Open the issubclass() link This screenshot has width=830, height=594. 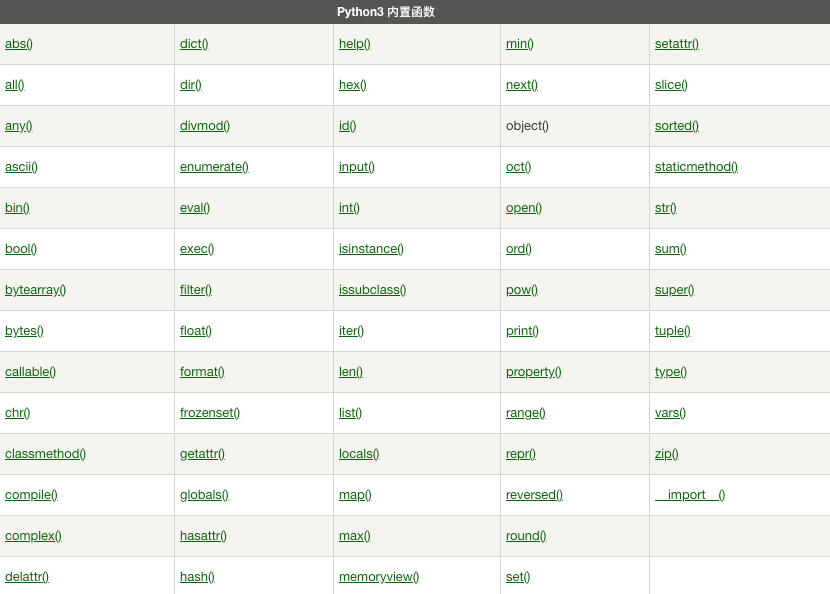[372, 290]
